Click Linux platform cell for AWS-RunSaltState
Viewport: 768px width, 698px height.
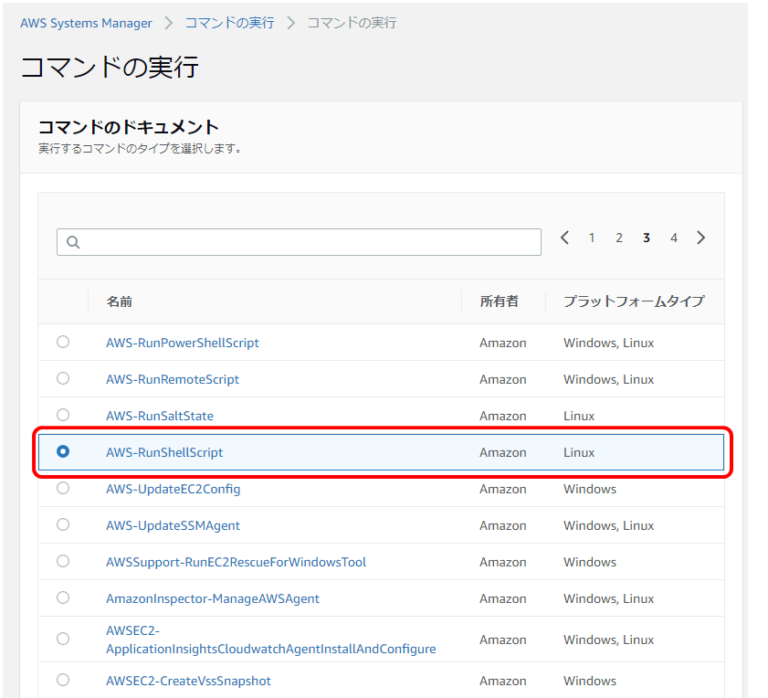click(x=579, y=416)
